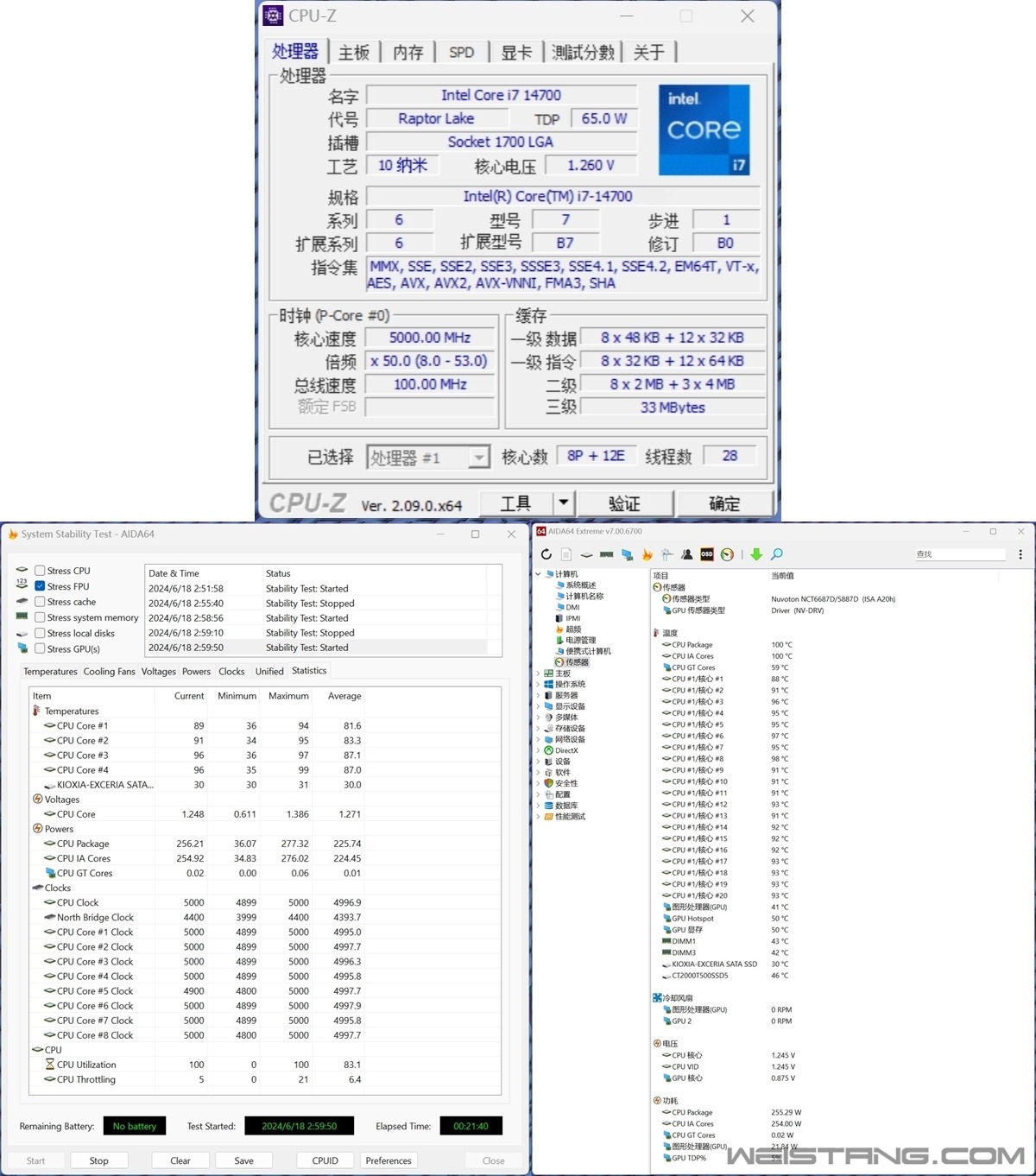Screen dimensions: 1036x1176
Task: Click 工具 button in CPU-Z
Action: pos(515,503)
